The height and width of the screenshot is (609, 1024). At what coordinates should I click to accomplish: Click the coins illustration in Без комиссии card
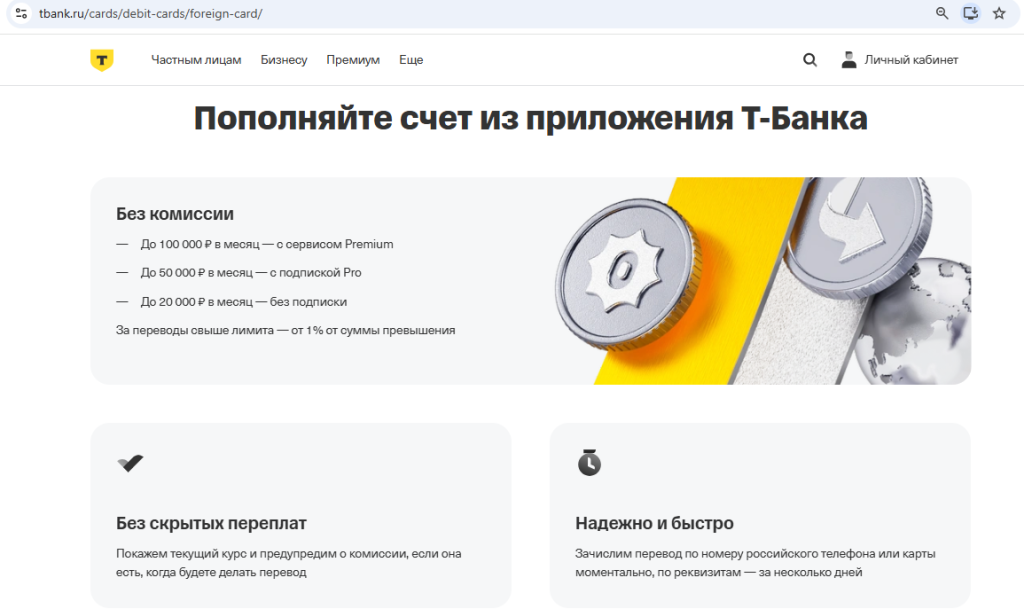pos(761,281)
